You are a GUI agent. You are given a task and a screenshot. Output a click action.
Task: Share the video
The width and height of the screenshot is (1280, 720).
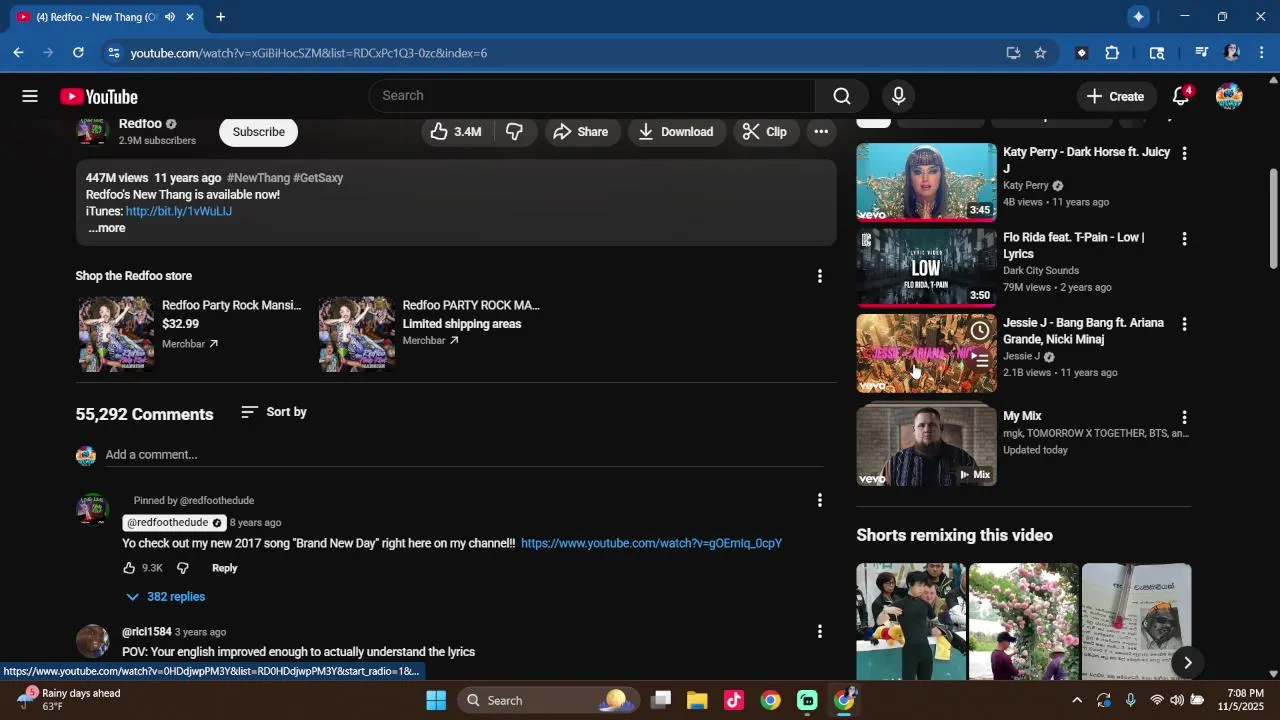581,132
